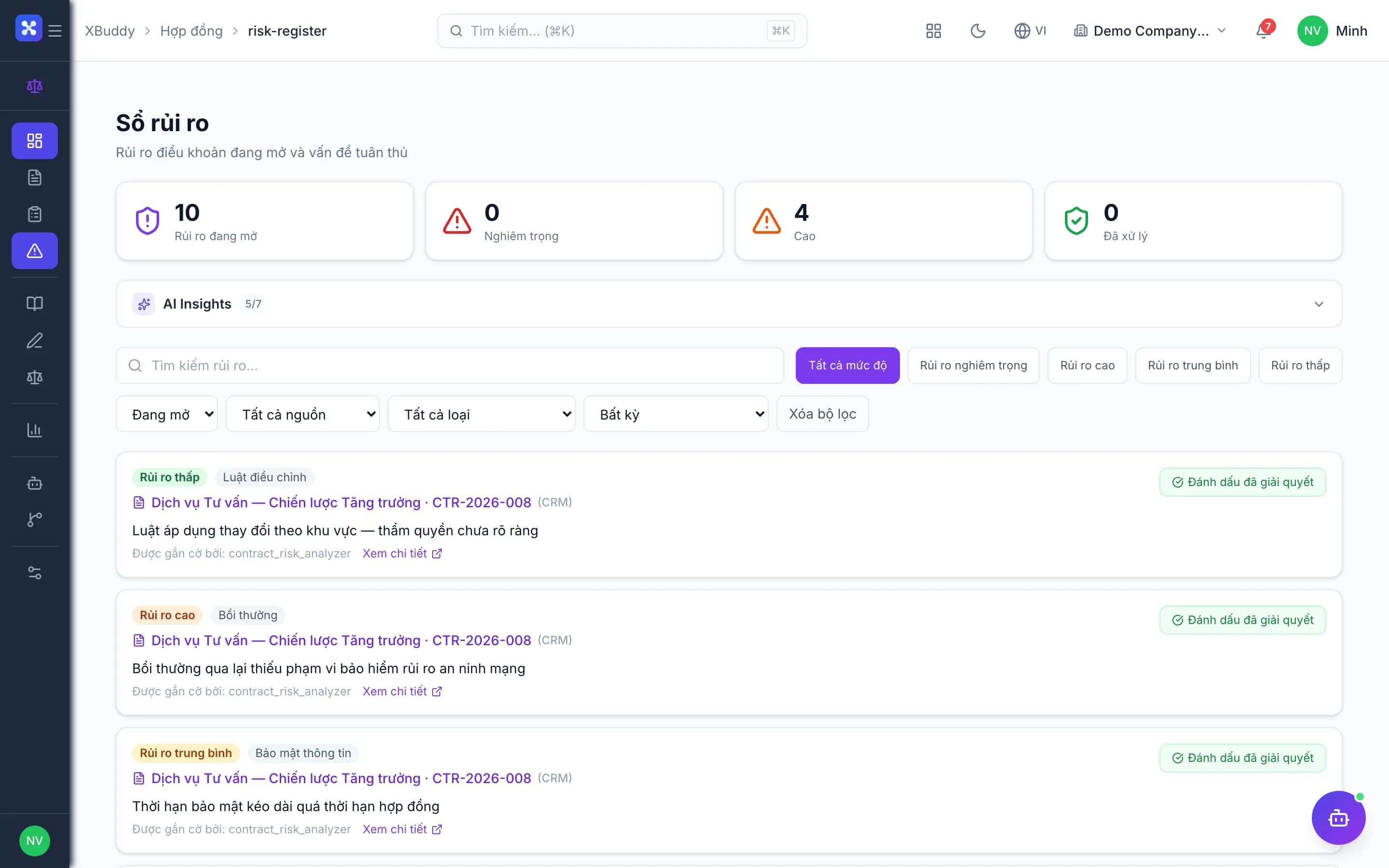The image size is (1389, 868).
Task: Open the Đang mở status dropdown
Action: click(166, 414)
